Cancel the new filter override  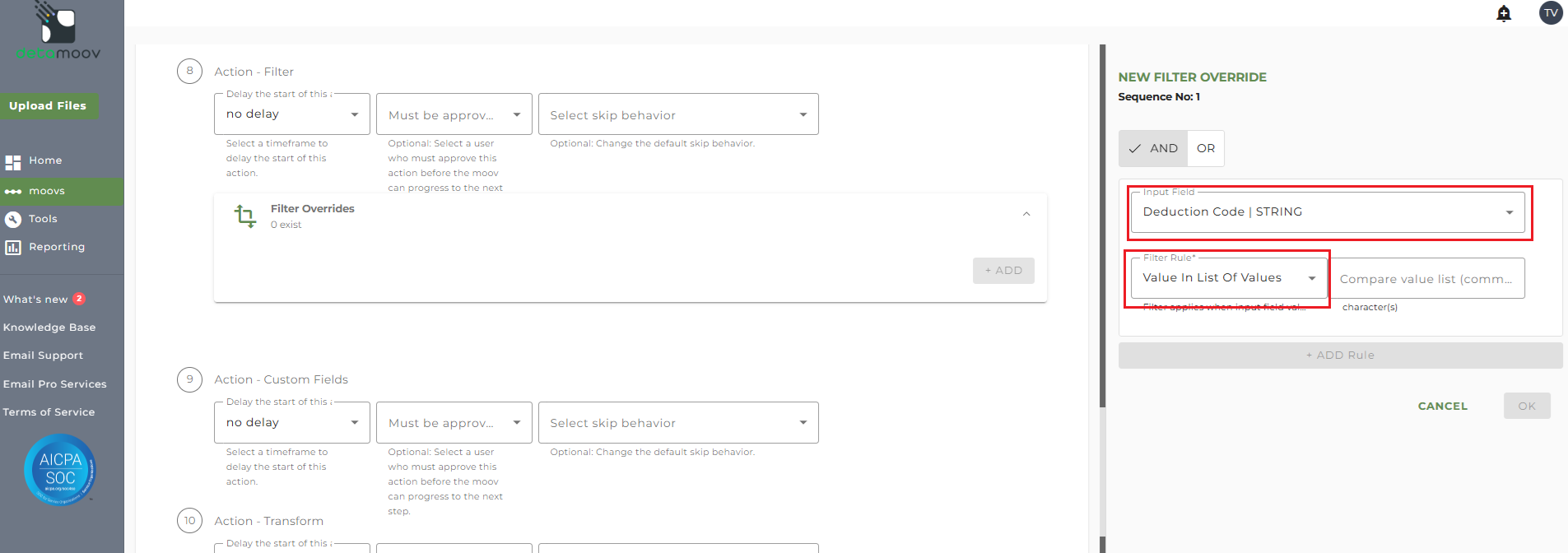(1442, 407)
